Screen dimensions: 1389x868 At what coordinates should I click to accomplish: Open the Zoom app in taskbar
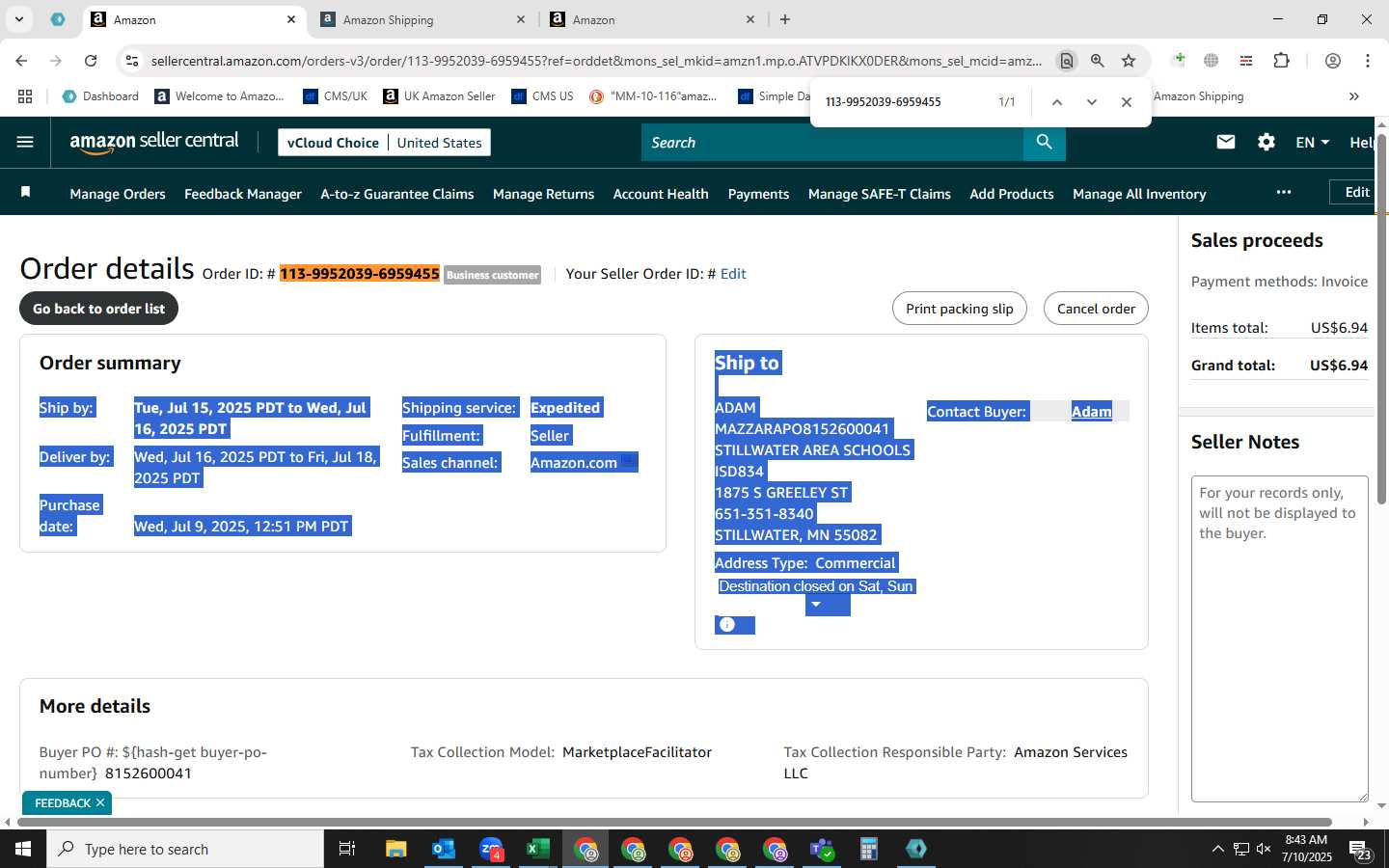(491, 849)
